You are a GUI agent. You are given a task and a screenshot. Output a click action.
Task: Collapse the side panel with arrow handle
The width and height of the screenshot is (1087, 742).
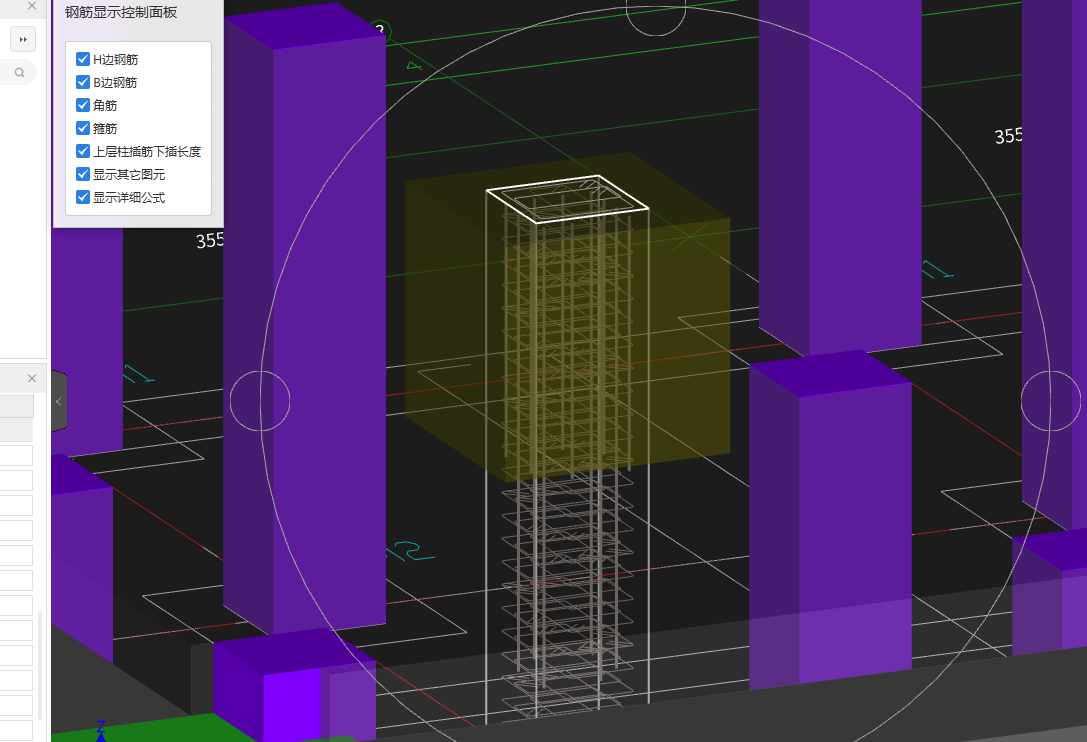(x=59, y=402)
